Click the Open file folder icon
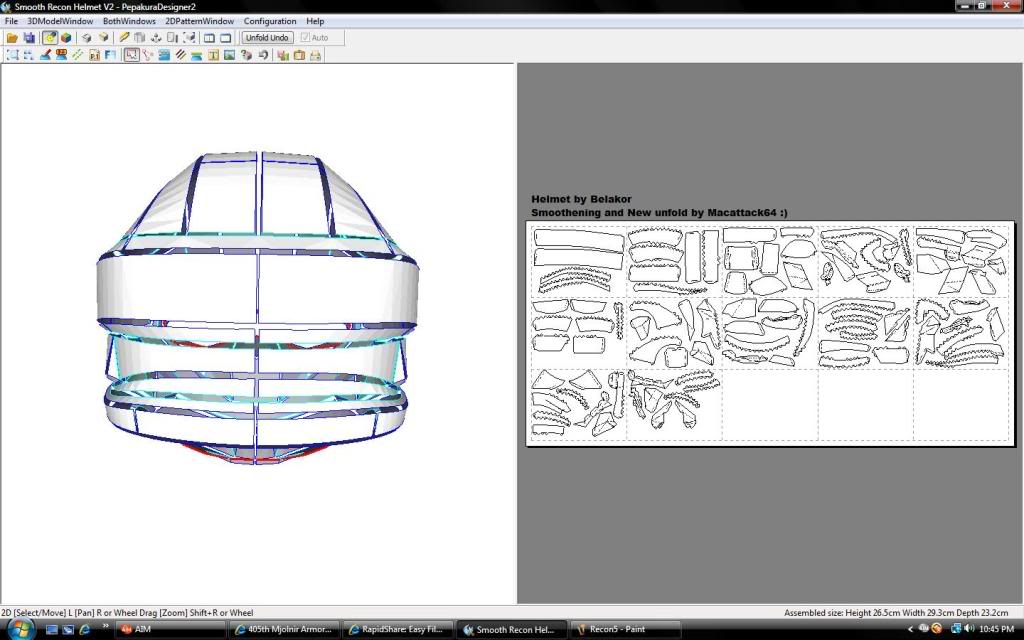The height and width of the screenshot is (640, 1024). [x=12, y=38]
